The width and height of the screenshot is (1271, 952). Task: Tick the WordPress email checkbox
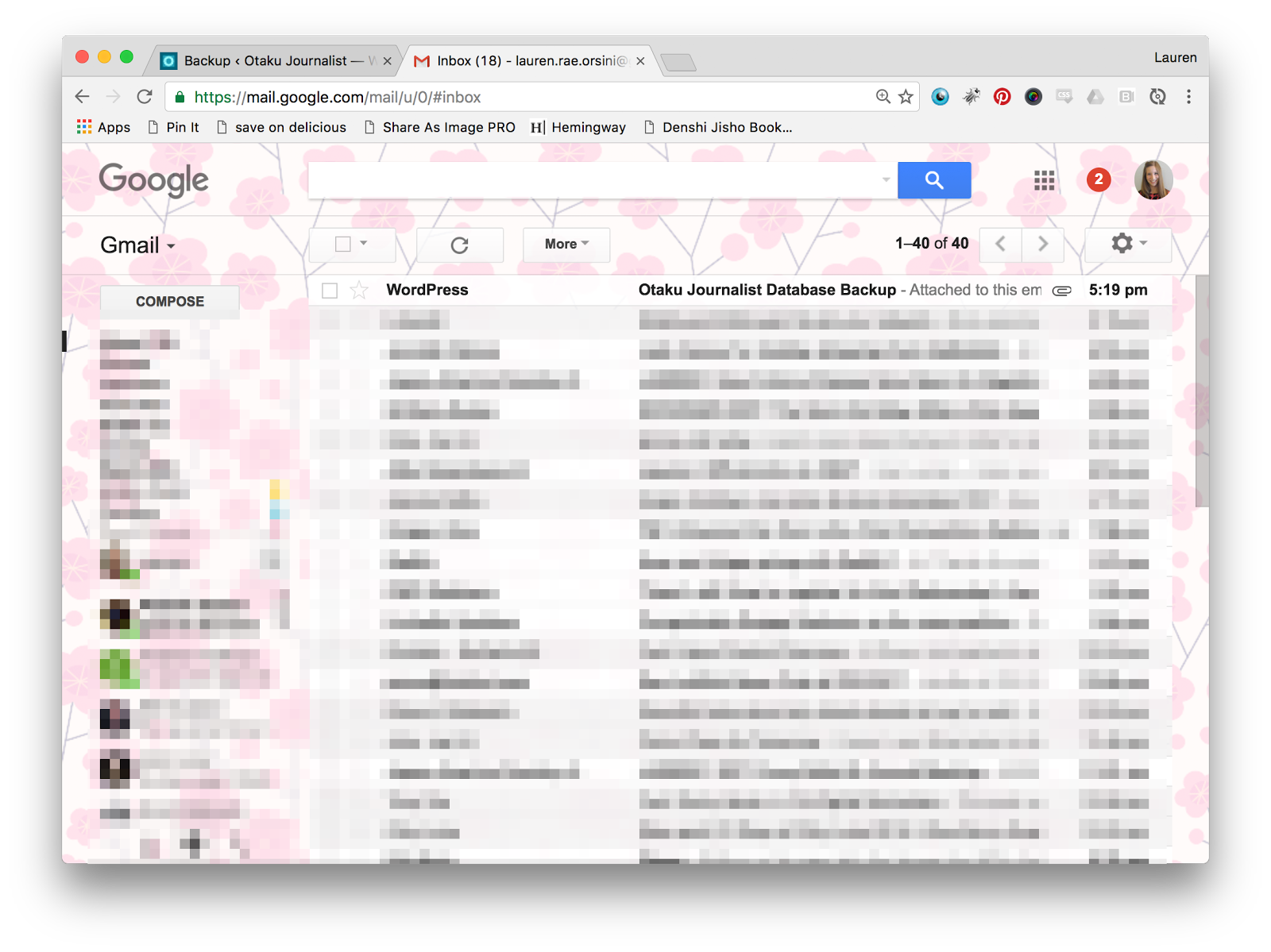pos(330,291)
